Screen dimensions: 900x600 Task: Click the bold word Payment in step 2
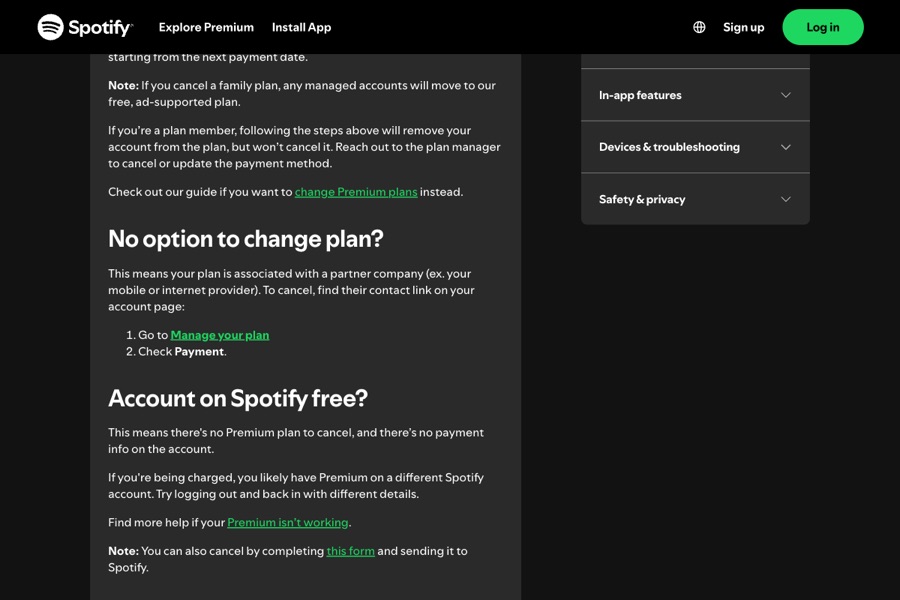[x=199, y=351]
